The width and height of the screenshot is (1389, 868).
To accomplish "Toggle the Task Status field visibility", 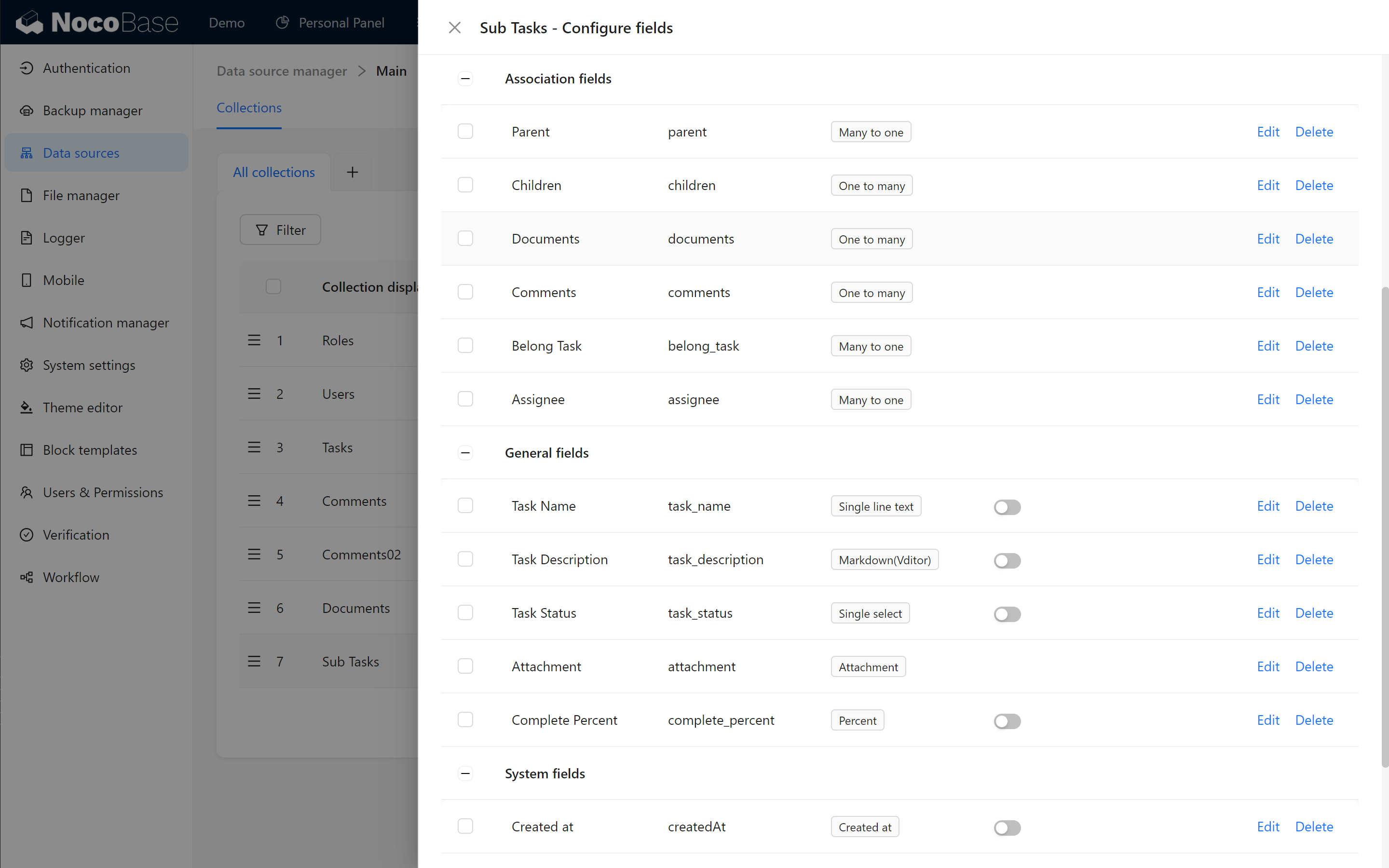I will [x=1006, y=613].
